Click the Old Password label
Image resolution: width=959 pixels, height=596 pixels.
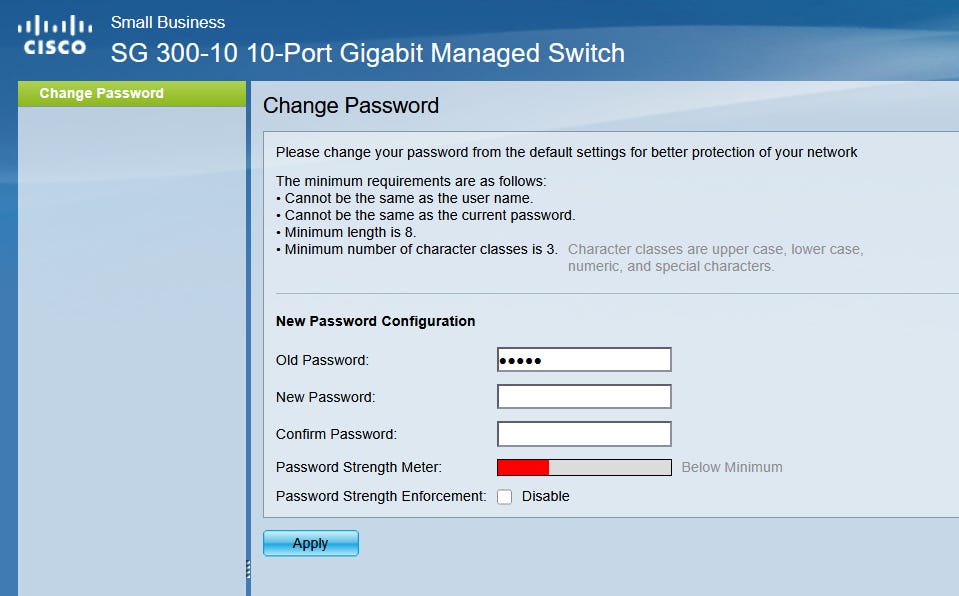[322, 360]
